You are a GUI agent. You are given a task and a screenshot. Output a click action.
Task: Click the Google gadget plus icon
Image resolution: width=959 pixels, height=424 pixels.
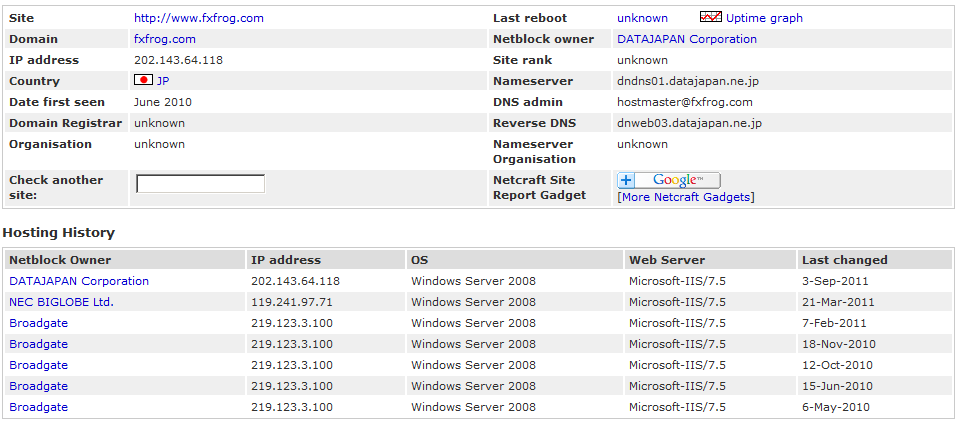tap(627, 180)
